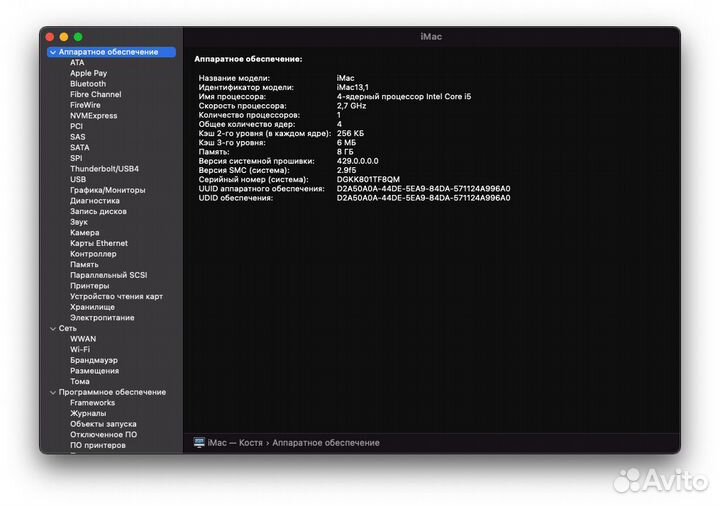Screen dimensions: 720x506
Task: Open Запись дисков item
Action: (x=98, y=211)
